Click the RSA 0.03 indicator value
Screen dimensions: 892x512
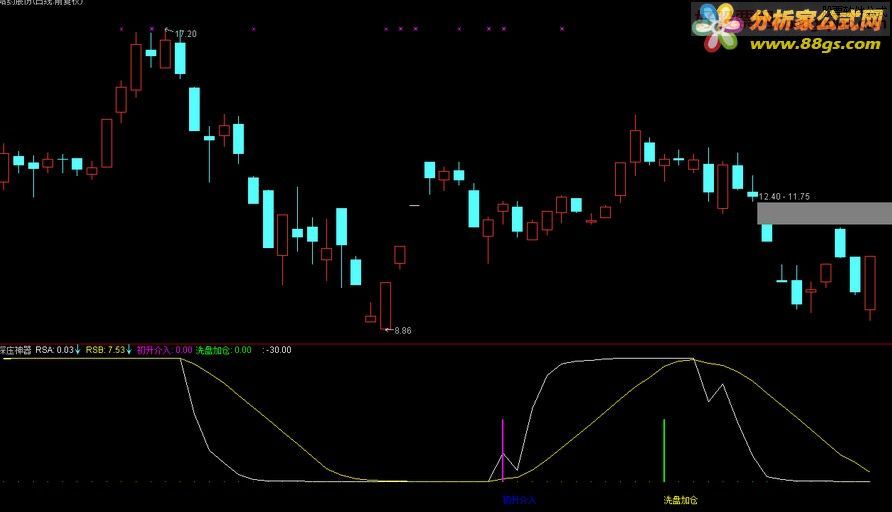[x=55, y=350]
